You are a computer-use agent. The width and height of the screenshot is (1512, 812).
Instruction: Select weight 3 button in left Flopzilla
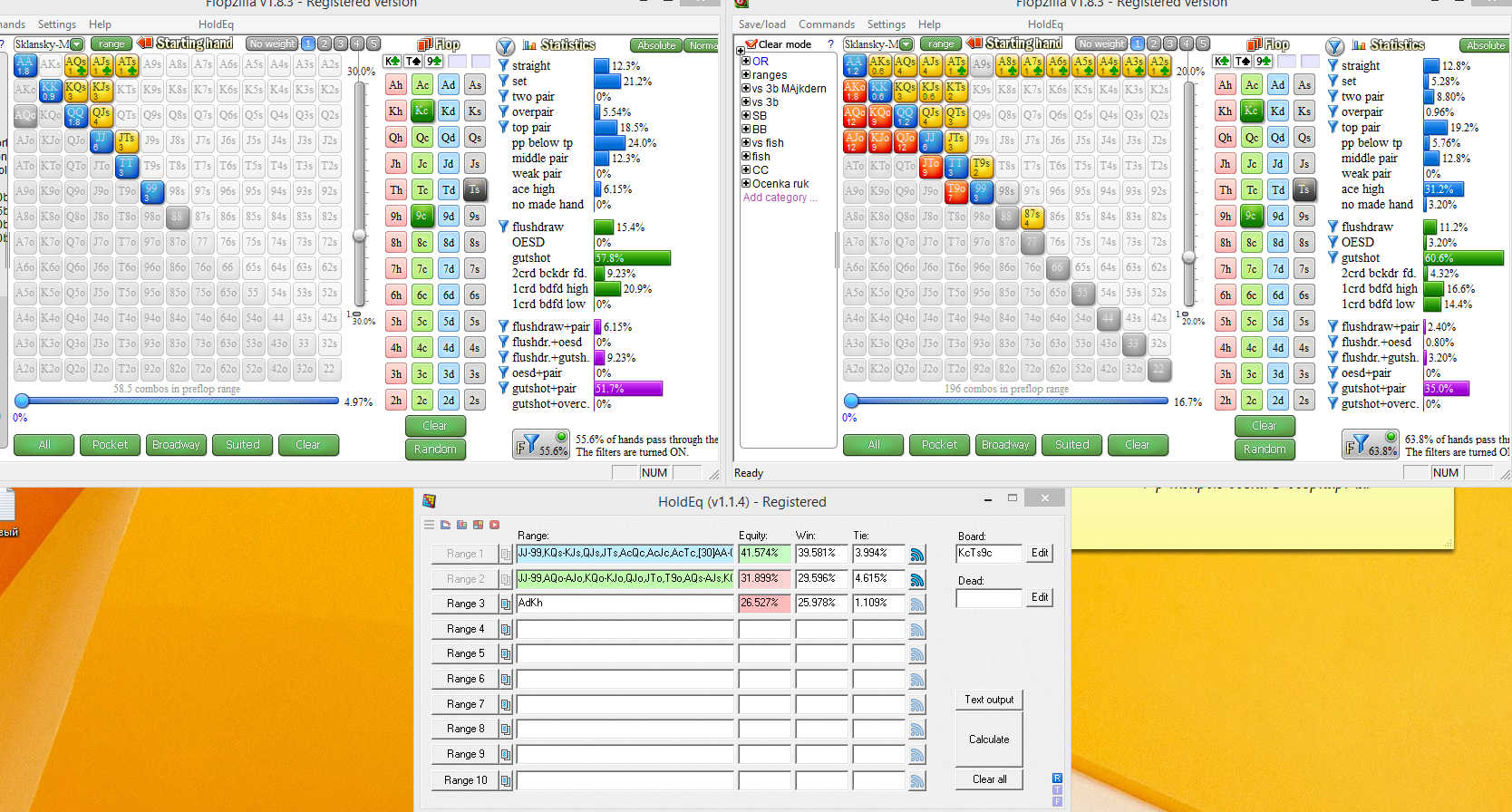[x=341, y=43]
